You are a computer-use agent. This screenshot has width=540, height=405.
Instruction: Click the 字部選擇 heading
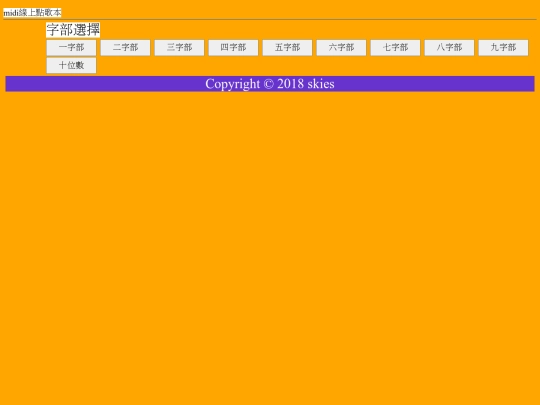73,30
